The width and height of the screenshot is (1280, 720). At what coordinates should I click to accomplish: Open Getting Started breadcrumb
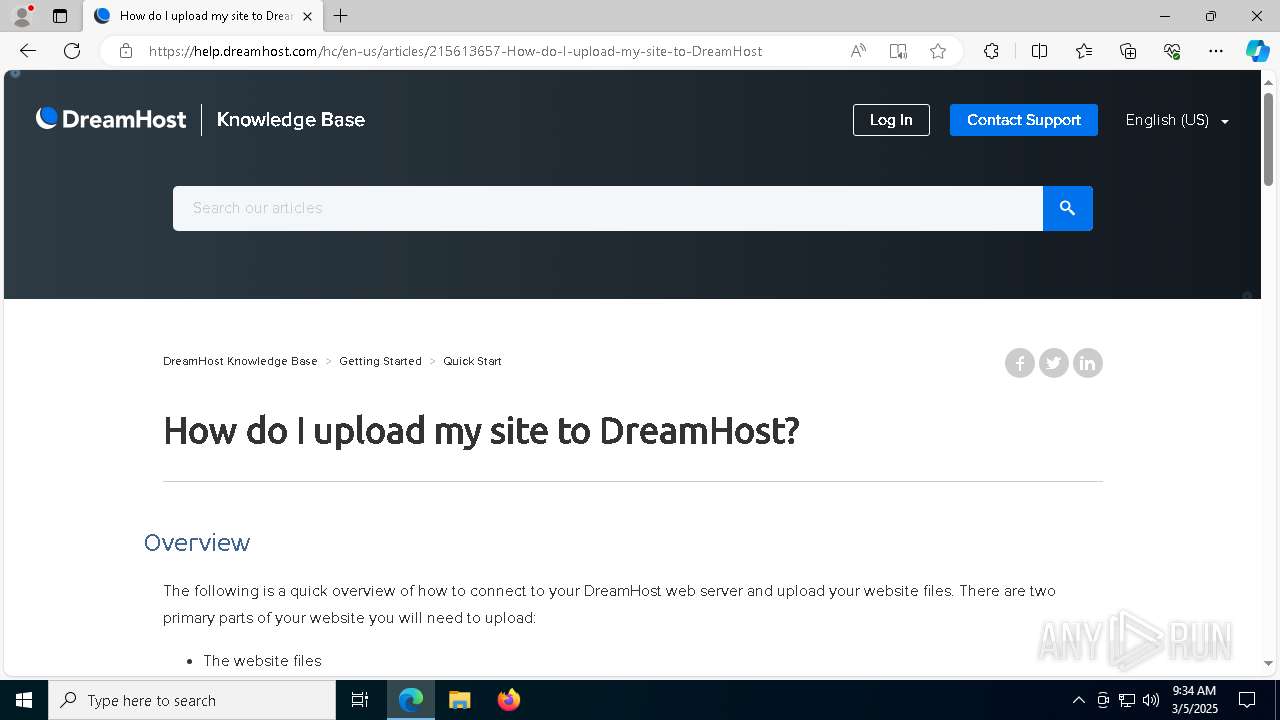click(x=380, y=361)
